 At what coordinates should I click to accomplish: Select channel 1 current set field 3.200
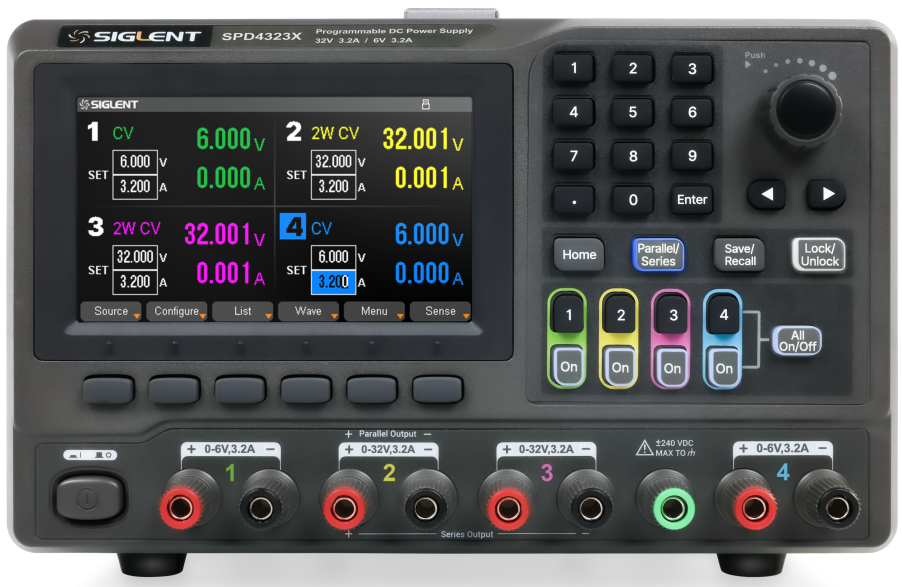135,186
